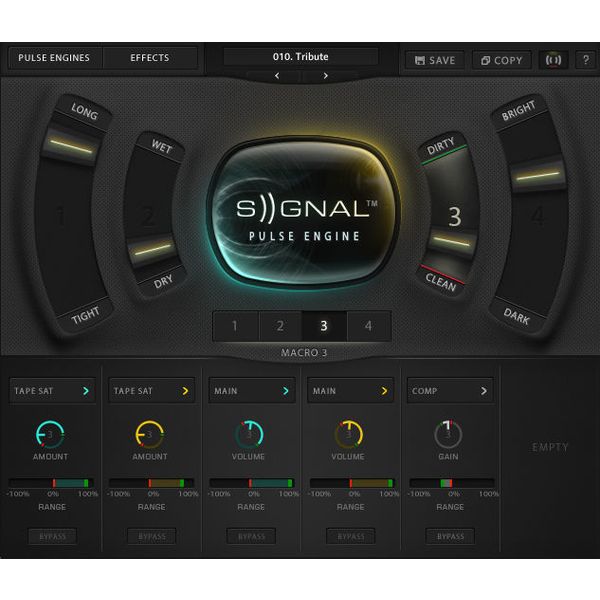600x600 pixels.
Task: Open the second Tape Sat slot dropdown
Action: pyautogui.click(x=152, y=391)
